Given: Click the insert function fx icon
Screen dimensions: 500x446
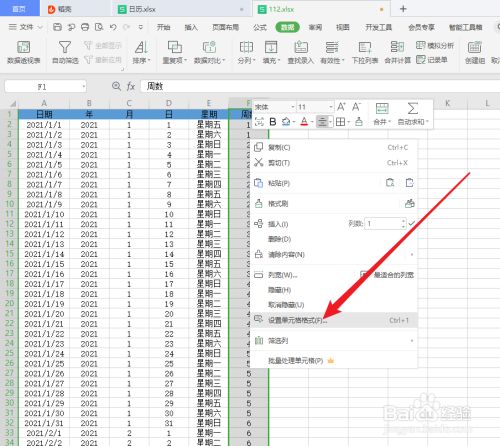Looking at the screenshot, I should [131, 87].
